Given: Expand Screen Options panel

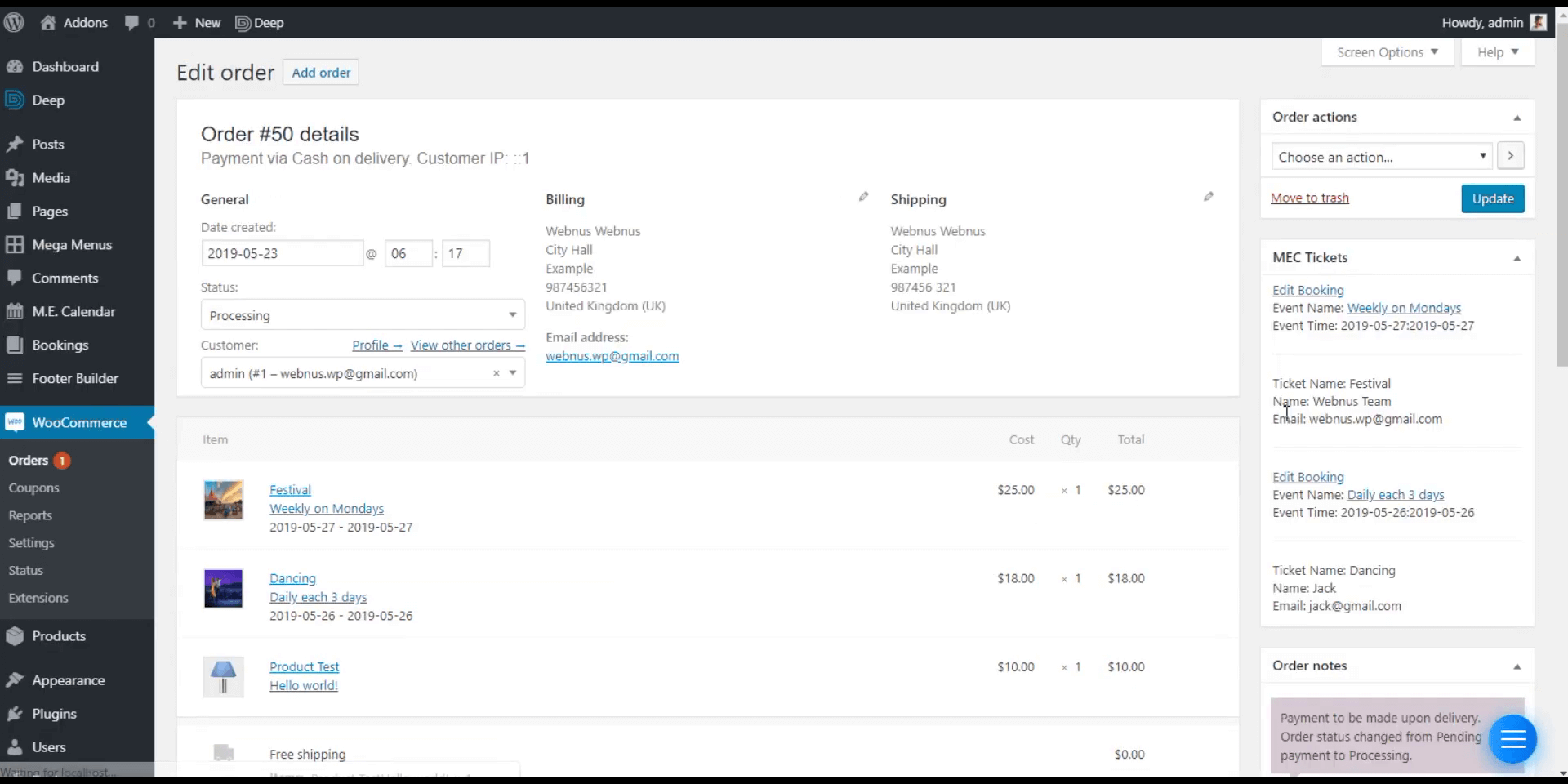Looking at the screenshot, I should tap(1388, 52).
